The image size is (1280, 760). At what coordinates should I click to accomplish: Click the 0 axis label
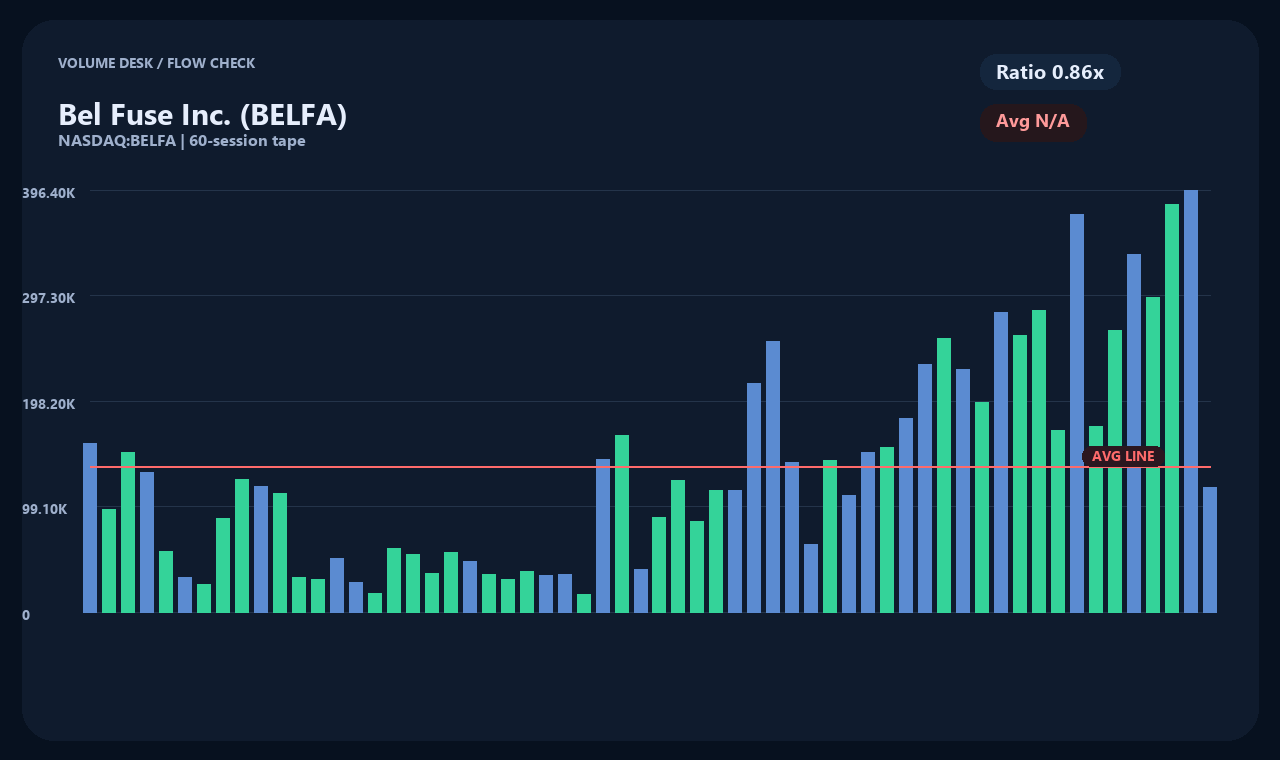tap(26, 615)
